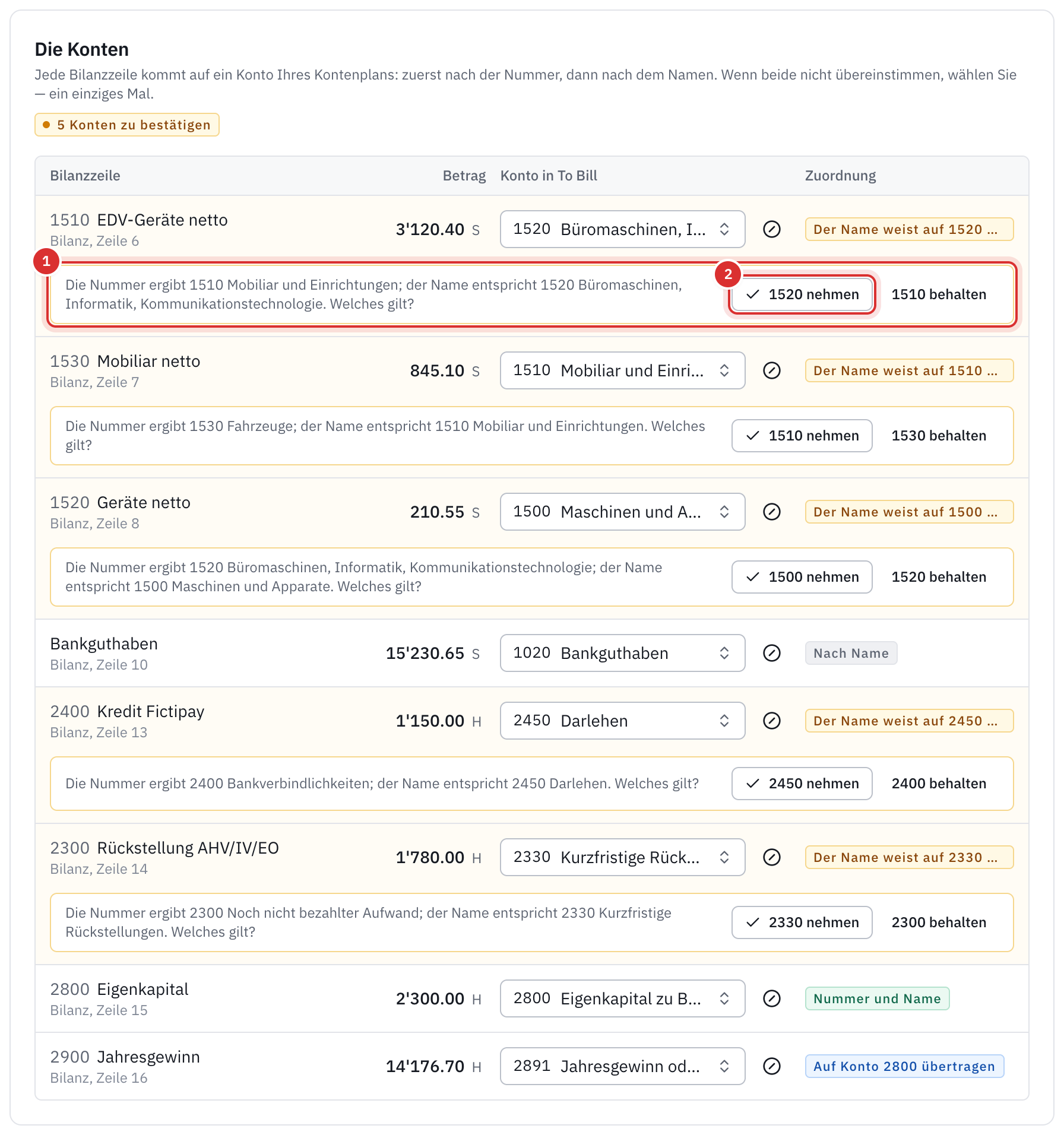
Task: Open the 2891 Jahresgewinn od... dropdown
Action: 622,1066
